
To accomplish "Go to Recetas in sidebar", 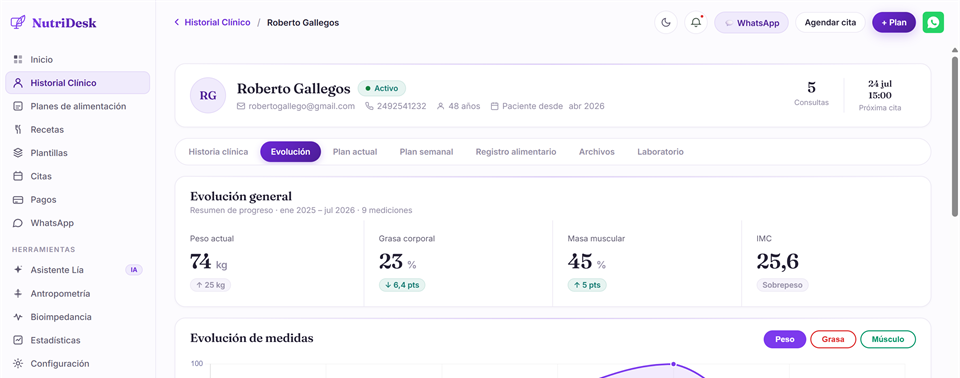I will click(77, 129).
